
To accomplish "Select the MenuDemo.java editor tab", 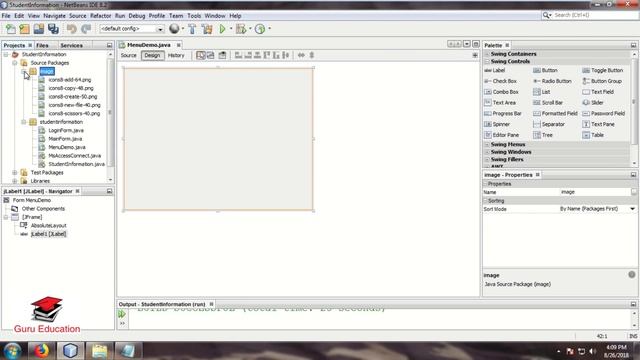I will [149, 45].
